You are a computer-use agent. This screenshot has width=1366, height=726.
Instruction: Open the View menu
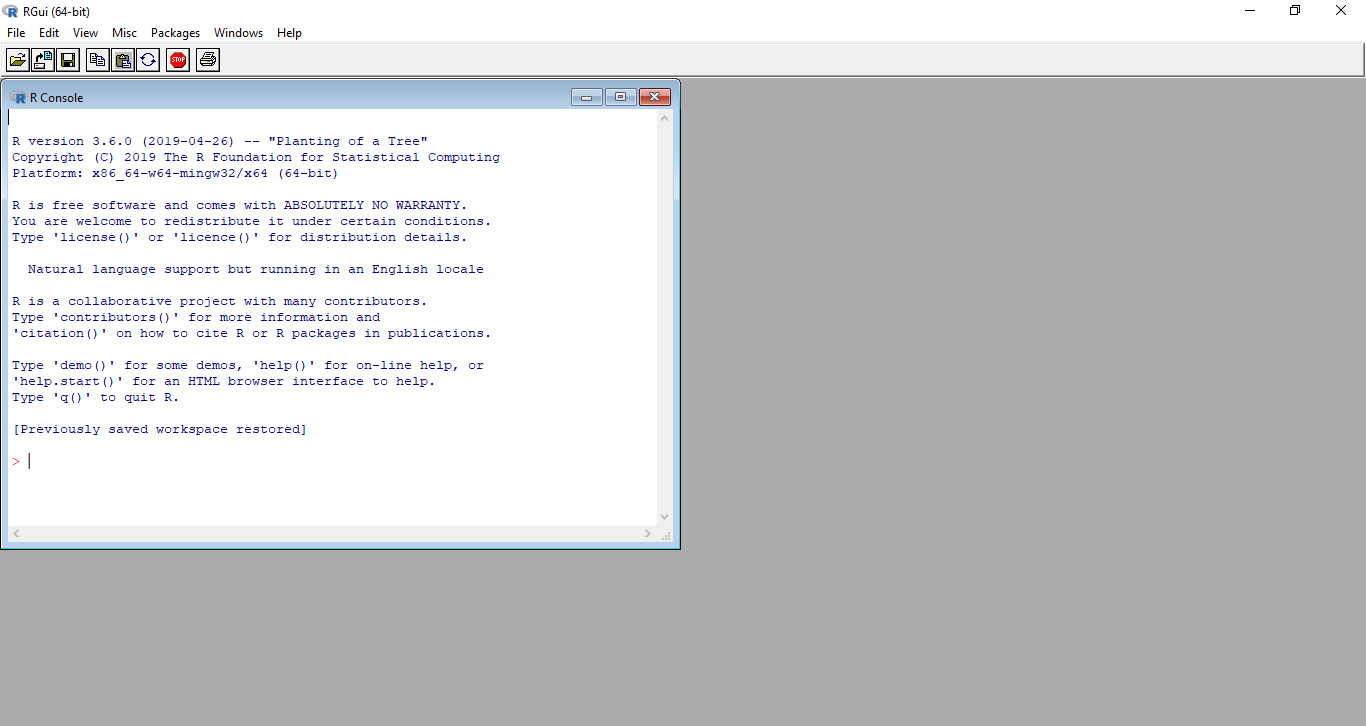coord(85,33)
